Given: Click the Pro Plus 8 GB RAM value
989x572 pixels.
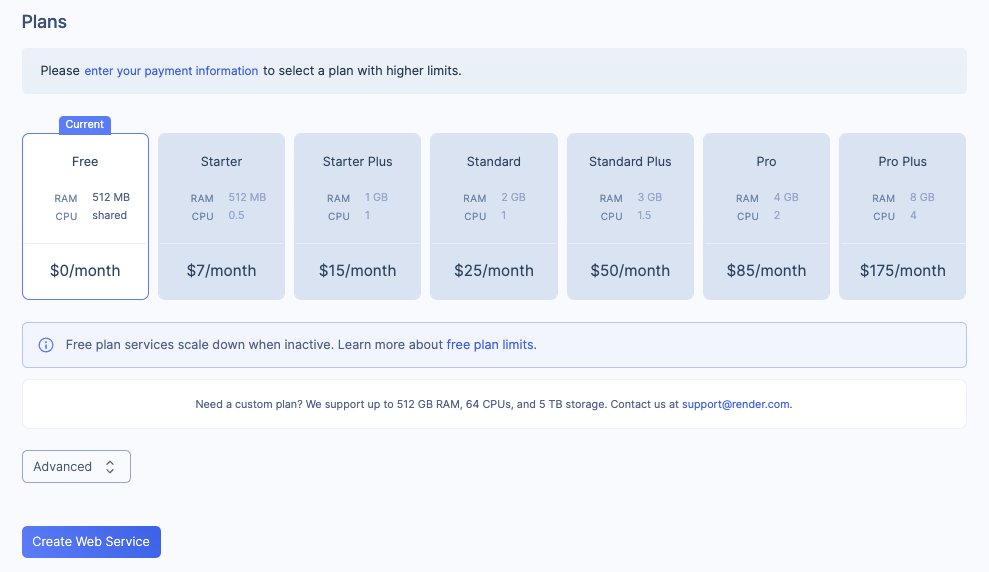Looking at the screenshot, I should pos(922,197).
